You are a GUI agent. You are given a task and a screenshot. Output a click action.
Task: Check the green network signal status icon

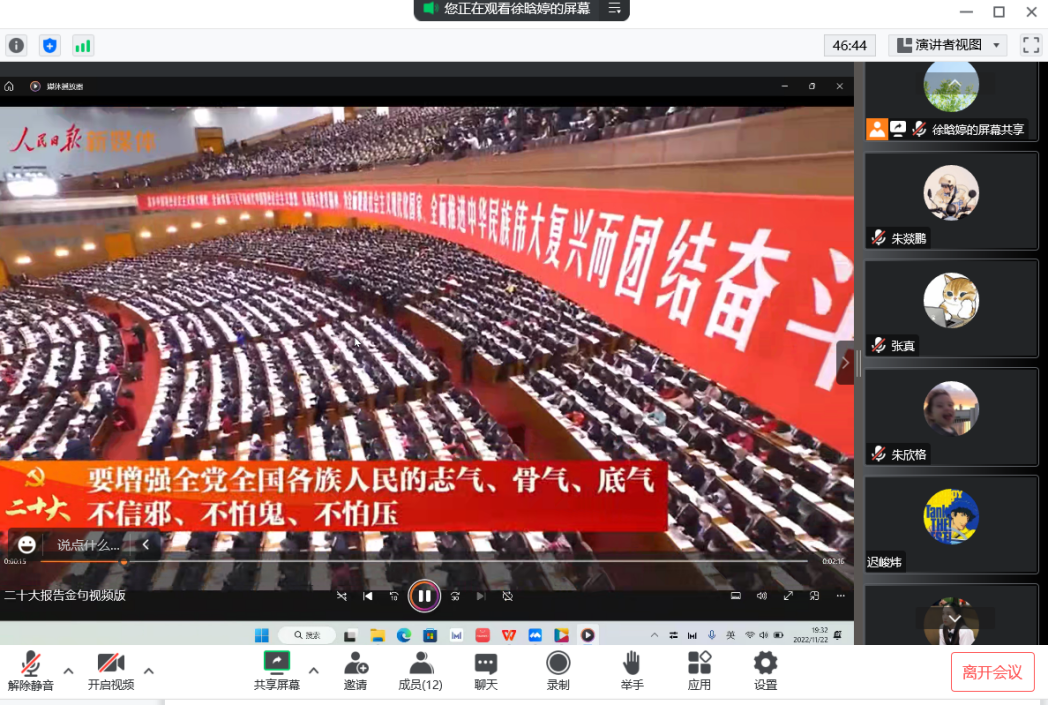coord(83,45)
